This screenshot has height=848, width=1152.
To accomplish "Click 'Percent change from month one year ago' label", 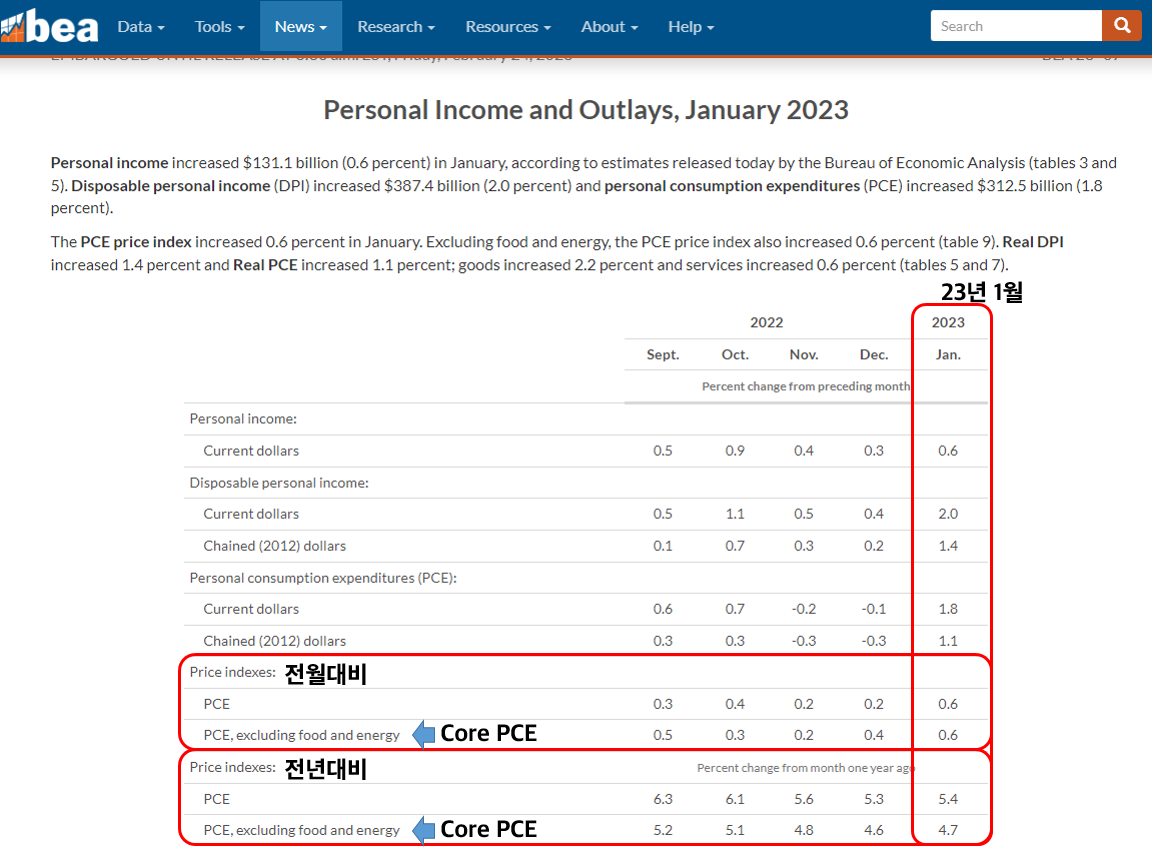I will (804, 768).
